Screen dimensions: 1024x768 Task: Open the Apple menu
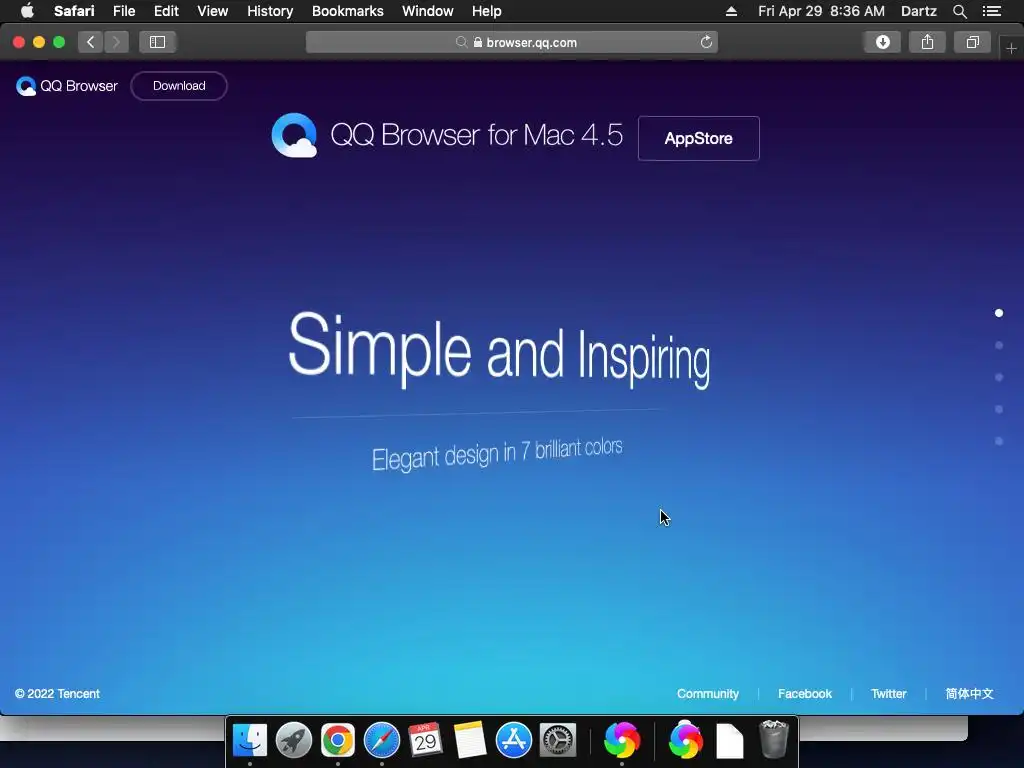tap(27, 11)
